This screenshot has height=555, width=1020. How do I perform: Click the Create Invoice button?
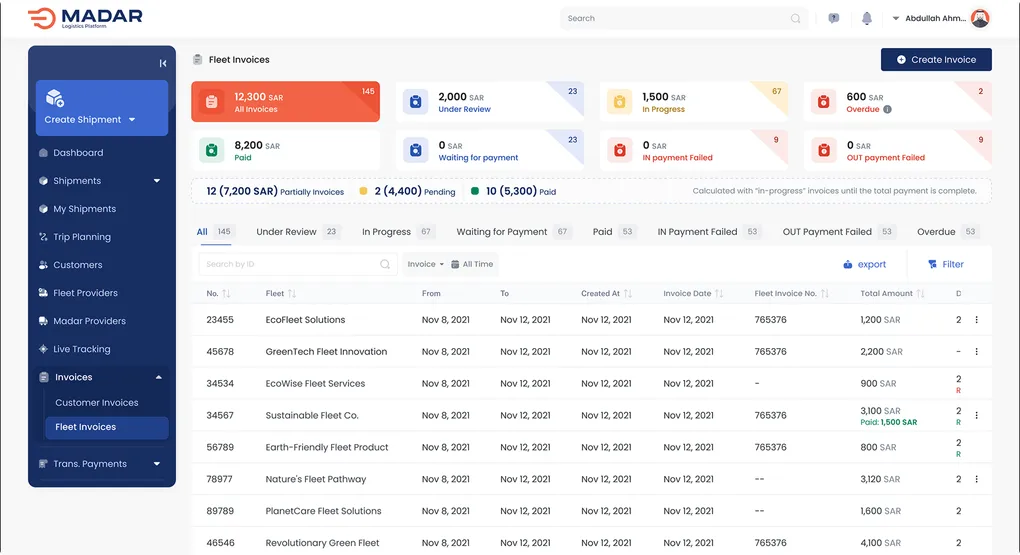coord(936,60)
